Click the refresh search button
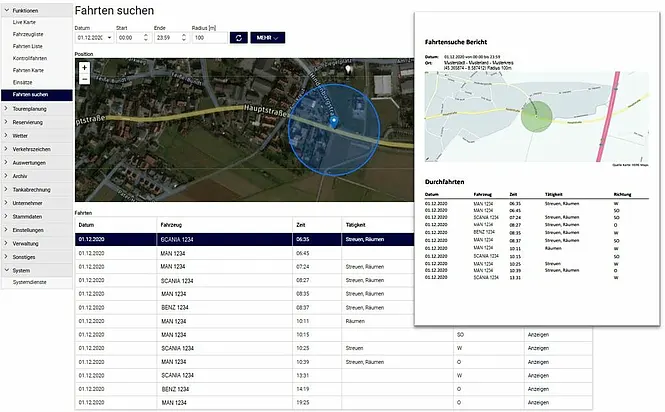 [238, 37]
